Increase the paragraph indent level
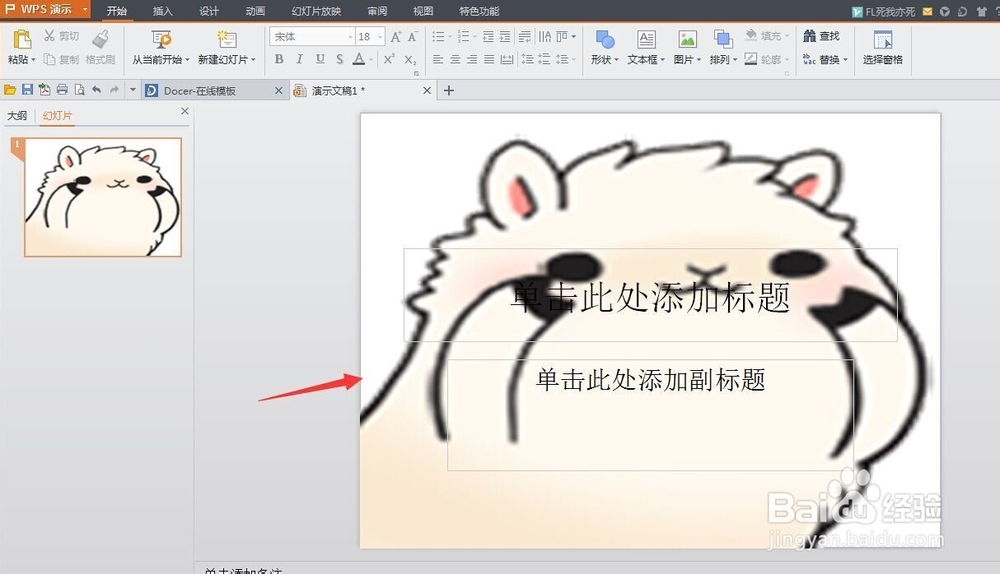The width and height of the screenshot is (1000, 574). pos(505,36)
